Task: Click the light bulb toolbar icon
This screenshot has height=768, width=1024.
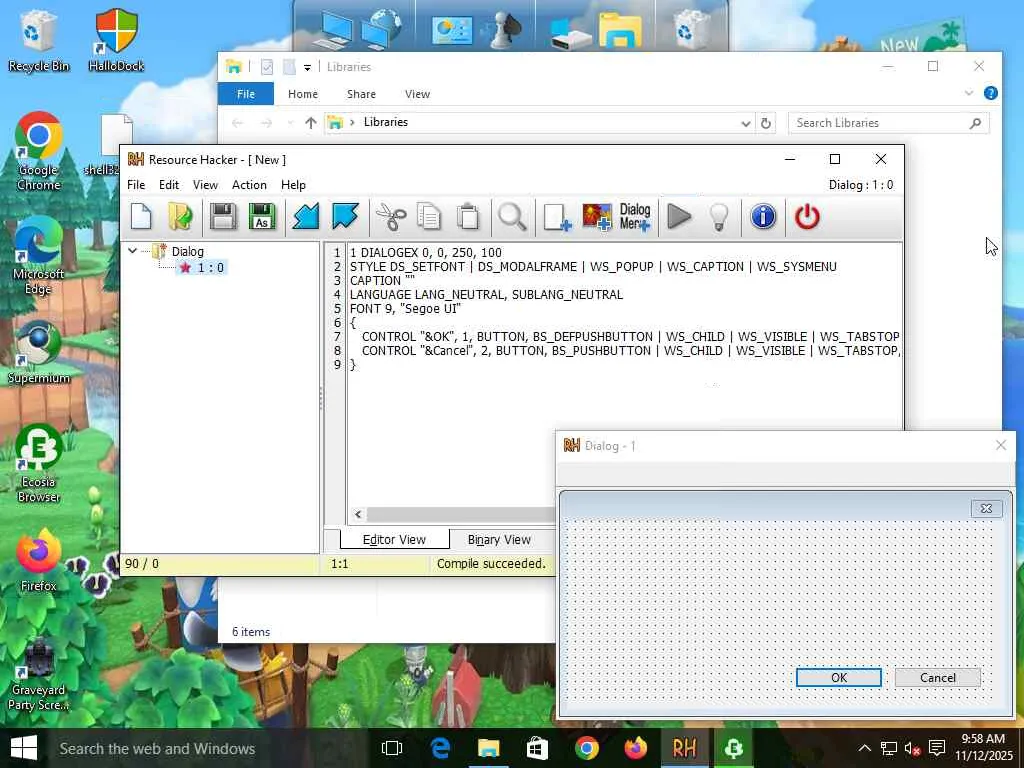Action: (x=719, y=217)
